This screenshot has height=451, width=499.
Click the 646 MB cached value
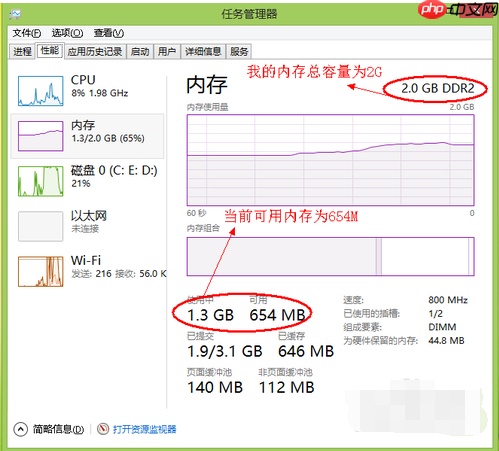[x=306, y=351]
